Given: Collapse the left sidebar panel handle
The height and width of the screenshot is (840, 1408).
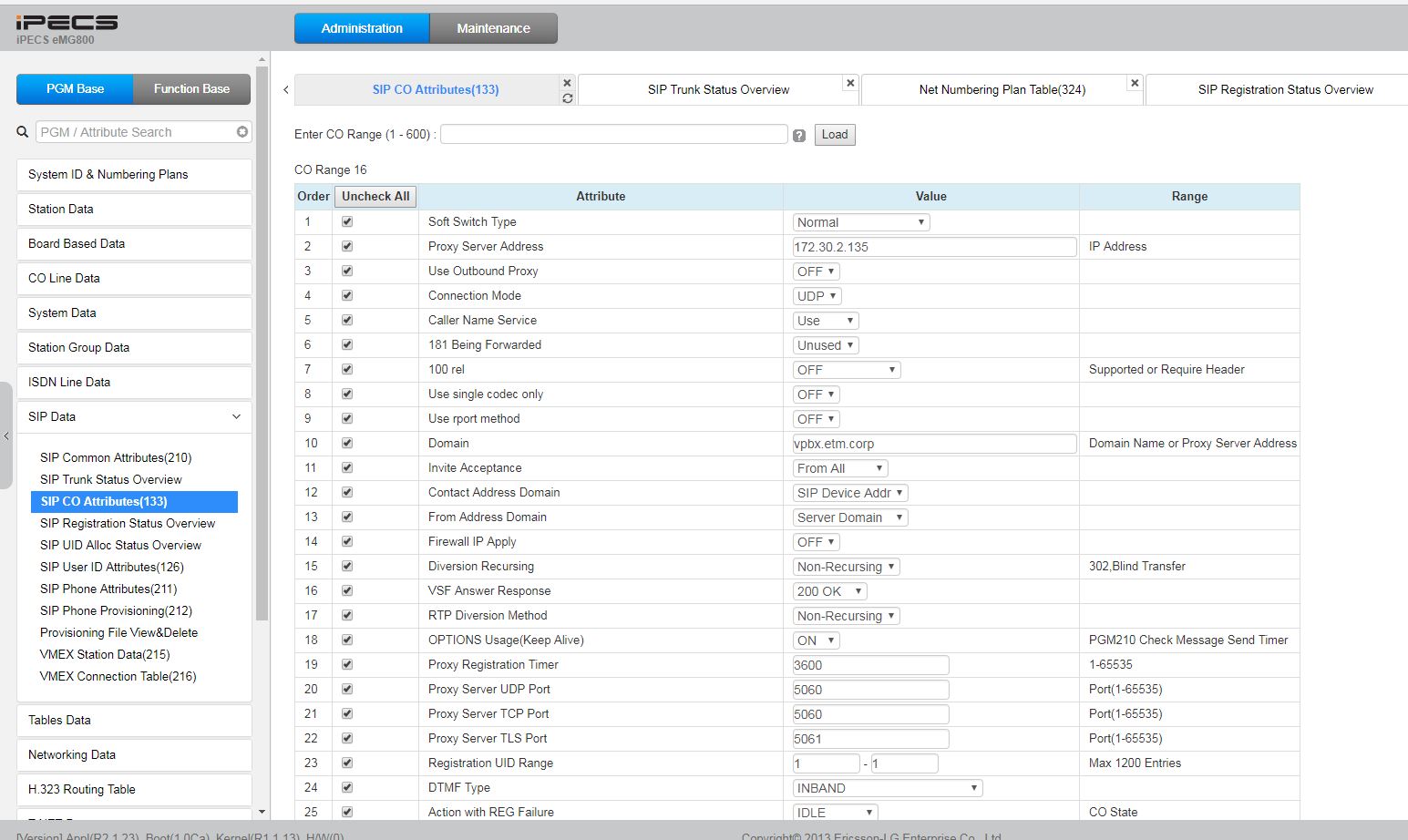Looking at the screenshot, I should 6,436.
